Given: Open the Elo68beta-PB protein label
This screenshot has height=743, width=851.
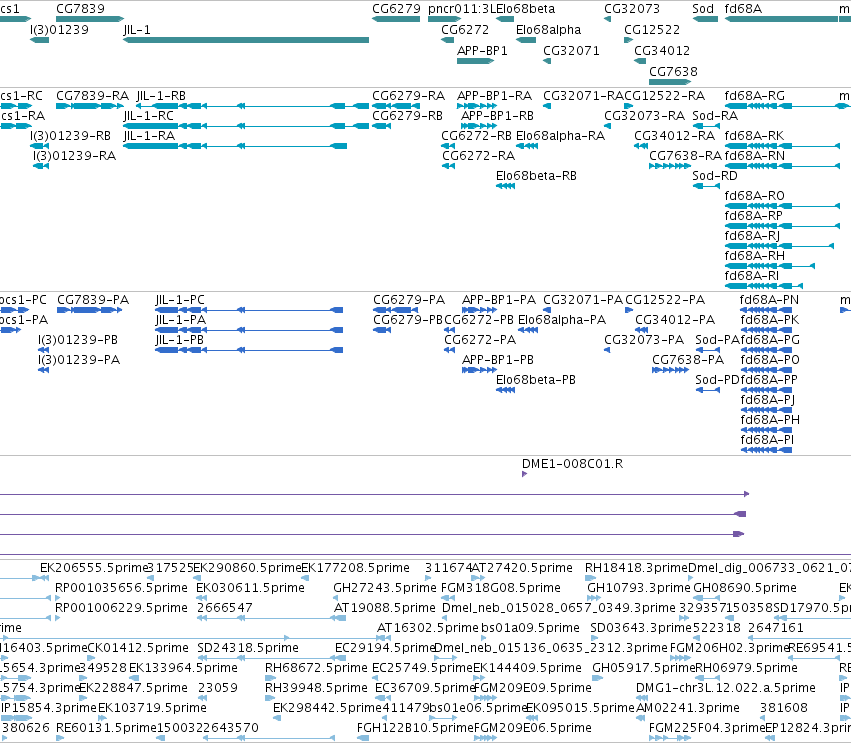Looking at the screenshot, I should (x=536, y=380).
